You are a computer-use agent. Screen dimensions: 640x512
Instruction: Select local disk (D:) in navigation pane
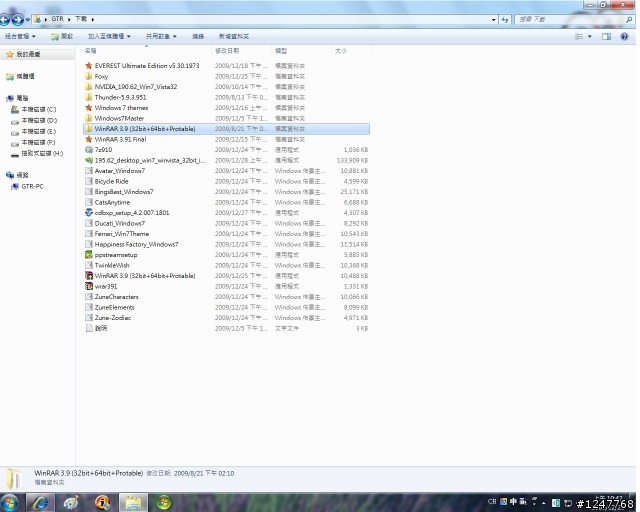coord(34,120)
